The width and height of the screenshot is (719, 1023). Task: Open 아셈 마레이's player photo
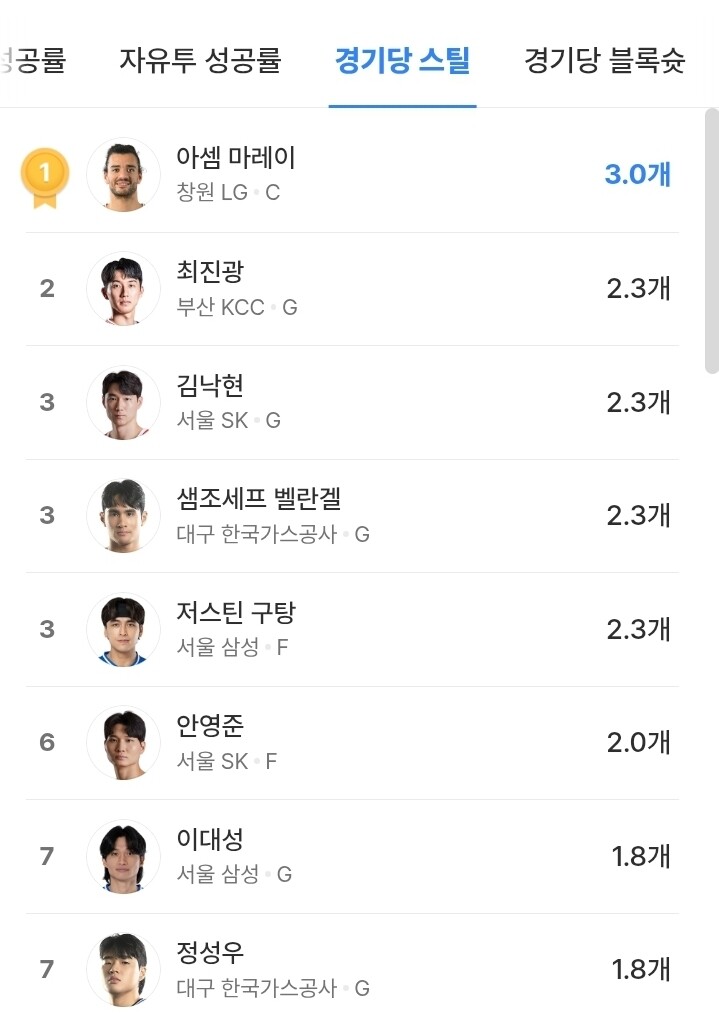coord(123,175)
